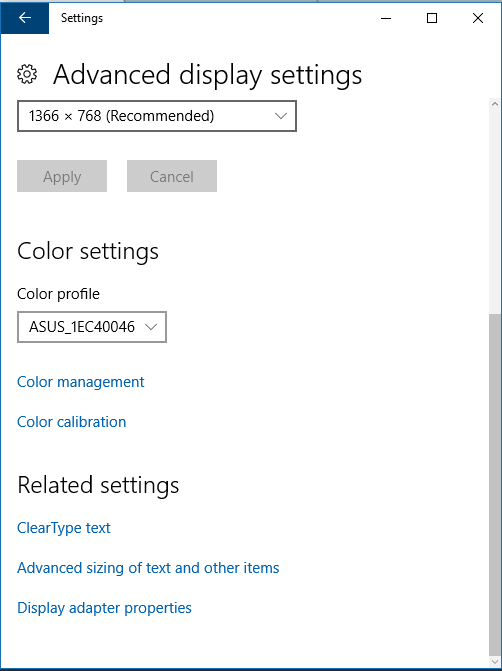Click the Cancel button
This screenshot has height=671, width=502.
coord(172,176)
